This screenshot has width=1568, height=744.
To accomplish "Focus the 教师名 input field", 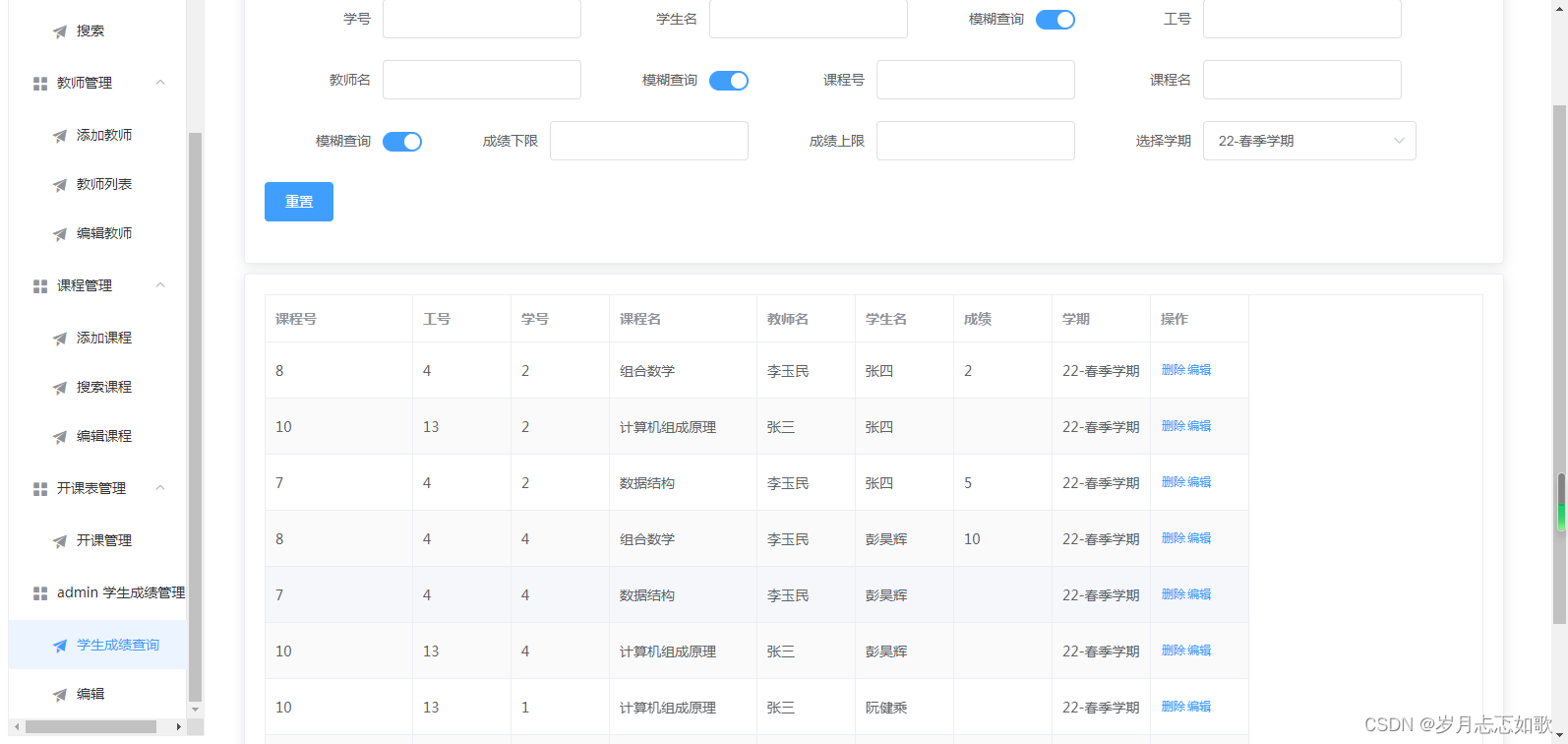I will [482, 80].
